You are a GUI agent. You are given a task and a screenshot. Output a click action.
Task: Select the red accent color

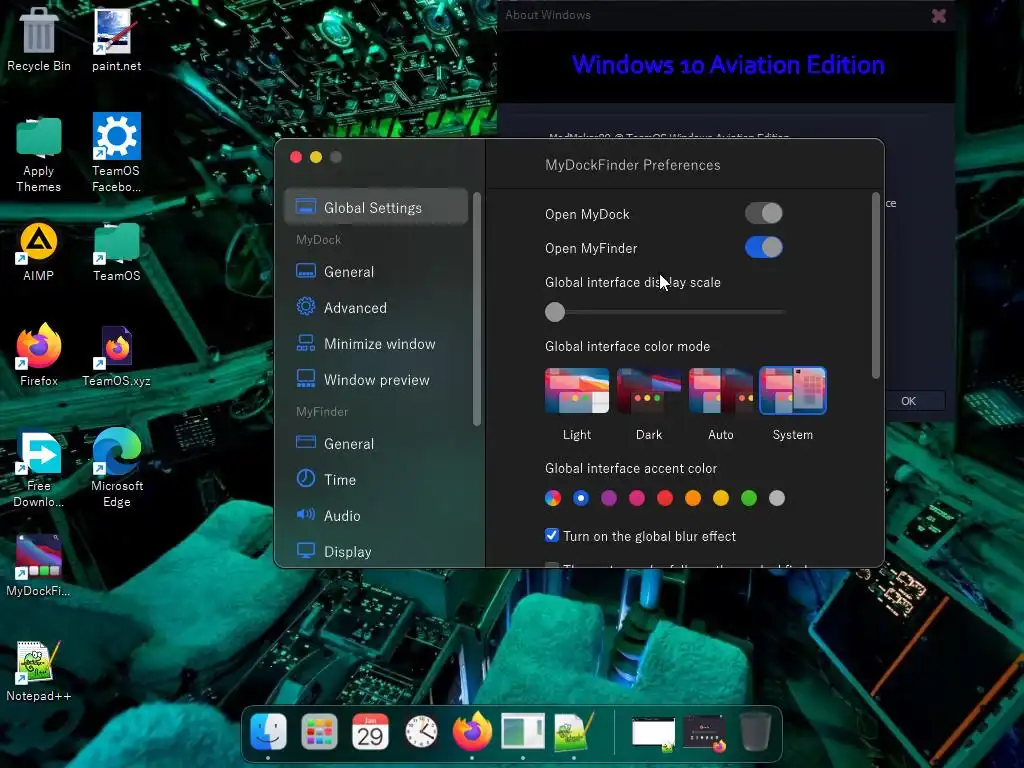[665, 498]
